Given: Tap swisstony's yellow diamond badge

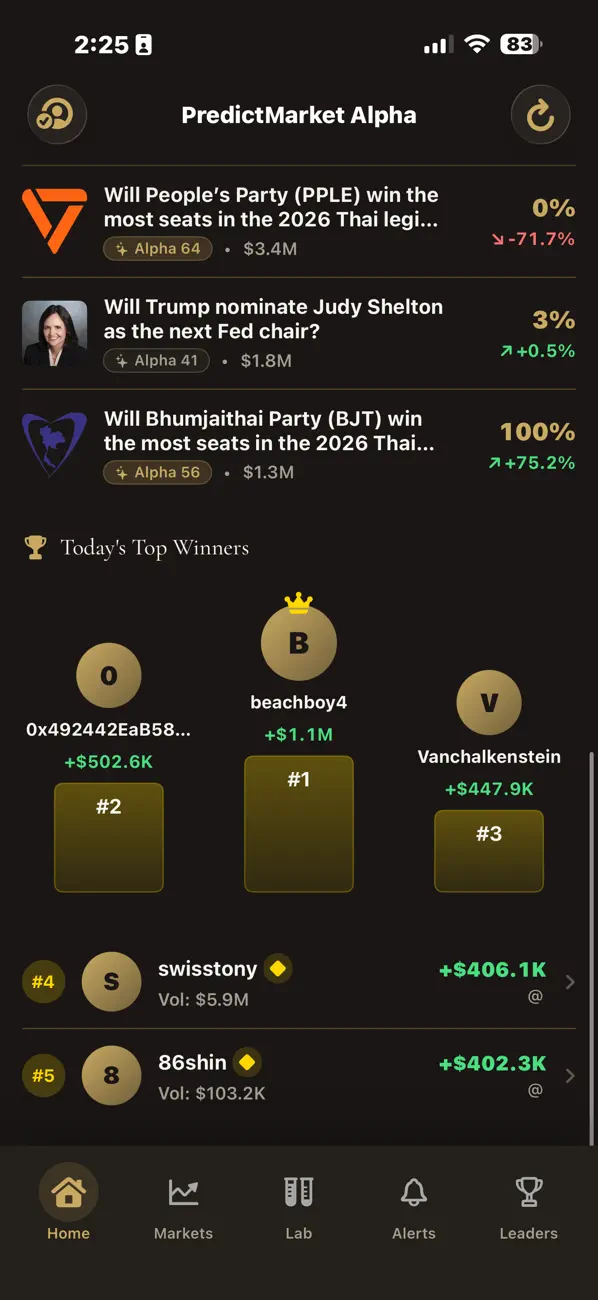Looking at the screenshot, I should [277, 968].
